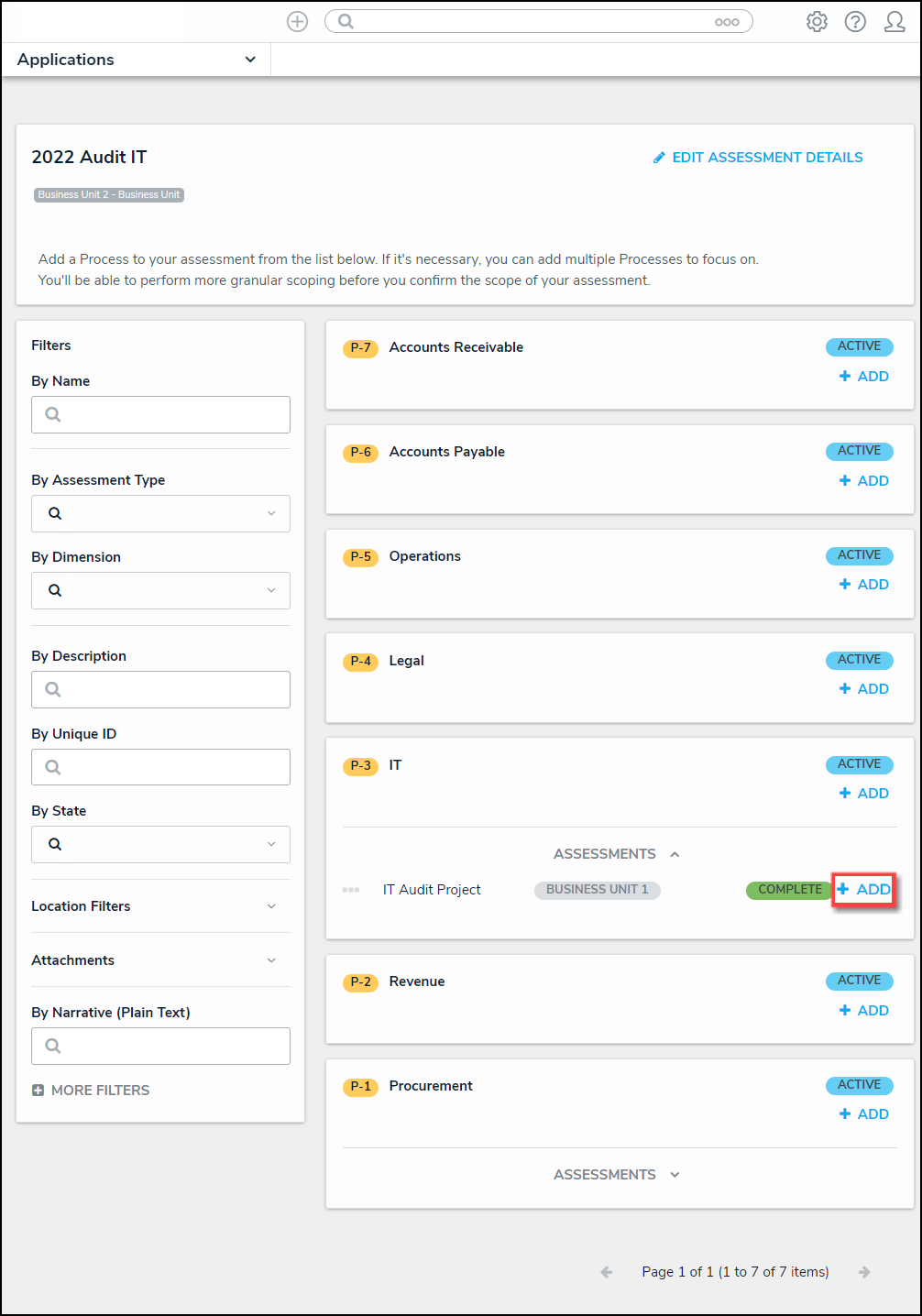Open the settings gear icon

coord(817,22)
